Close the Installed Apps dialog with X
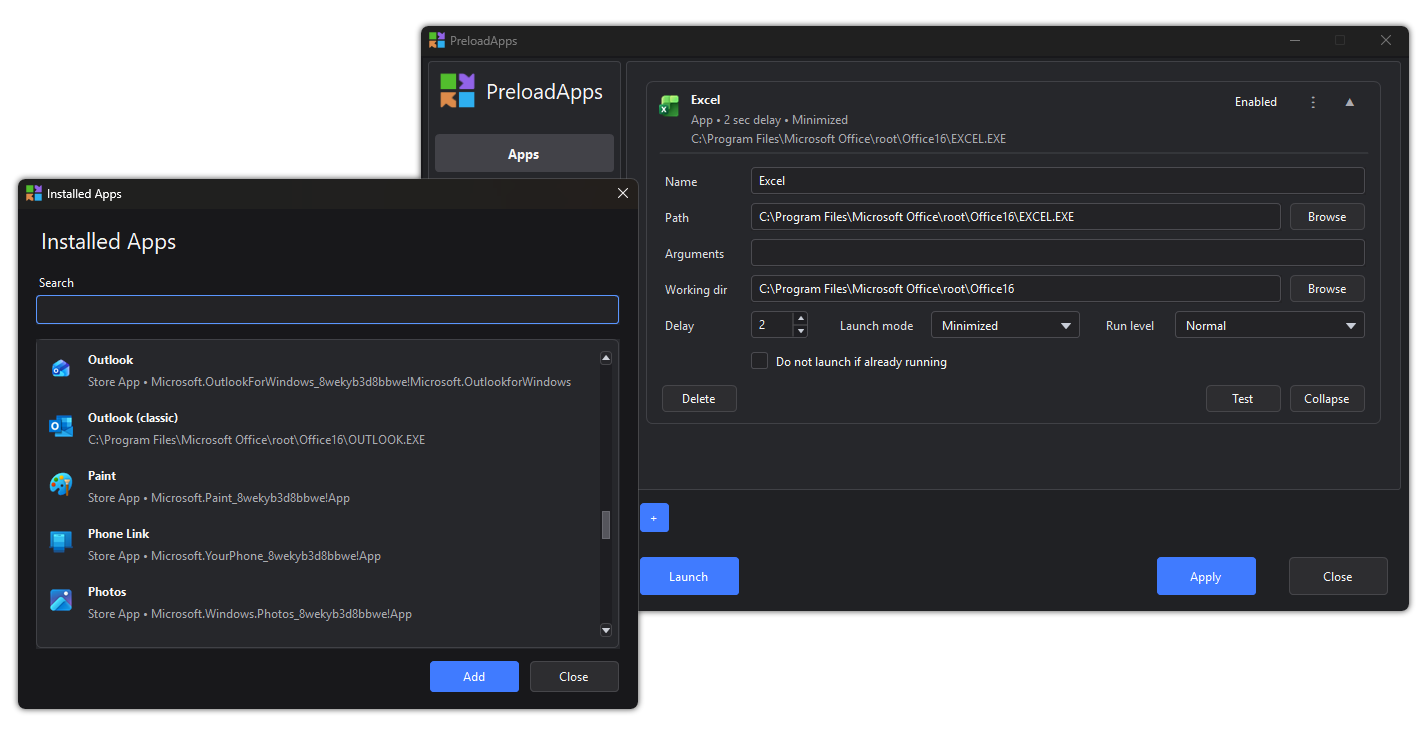 pyautogui.click(x=623, y=193)
